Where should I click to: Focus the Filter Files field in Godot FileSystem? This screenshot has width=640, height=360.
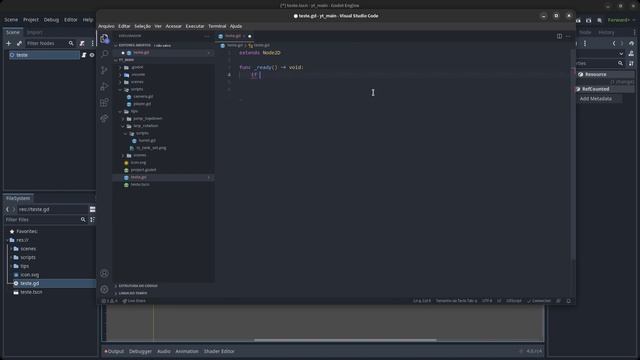coord(45,220)
